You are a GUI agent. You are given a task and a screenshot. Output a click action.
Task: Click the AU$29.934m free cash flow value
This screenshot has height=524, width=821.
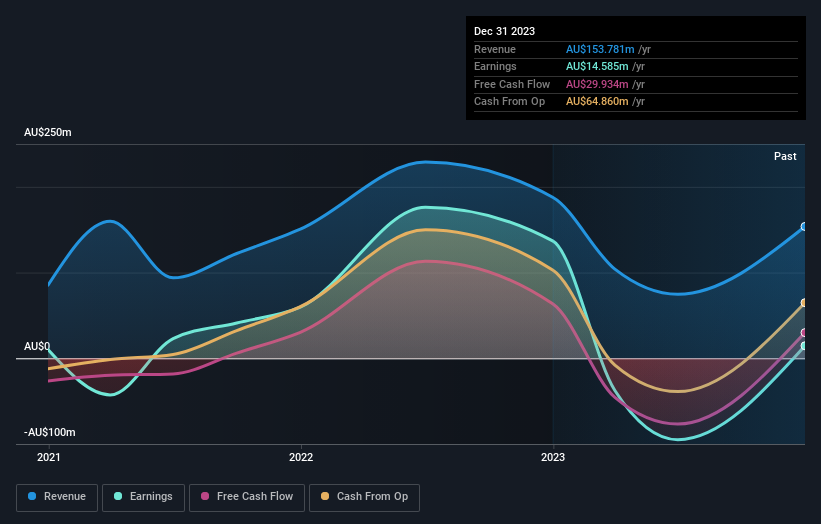(x=597, y=84)
